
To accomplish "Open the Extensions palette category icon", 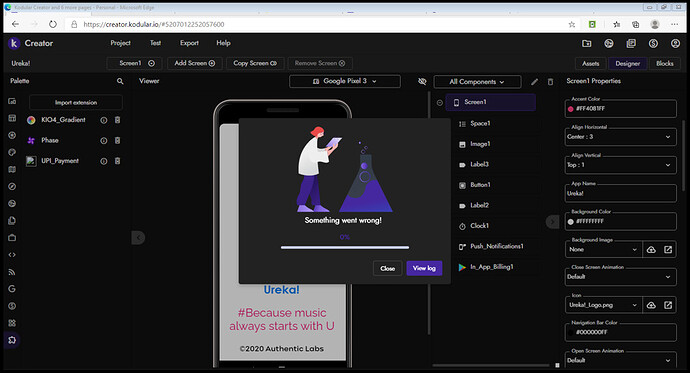I will click(x=12, y=340).
